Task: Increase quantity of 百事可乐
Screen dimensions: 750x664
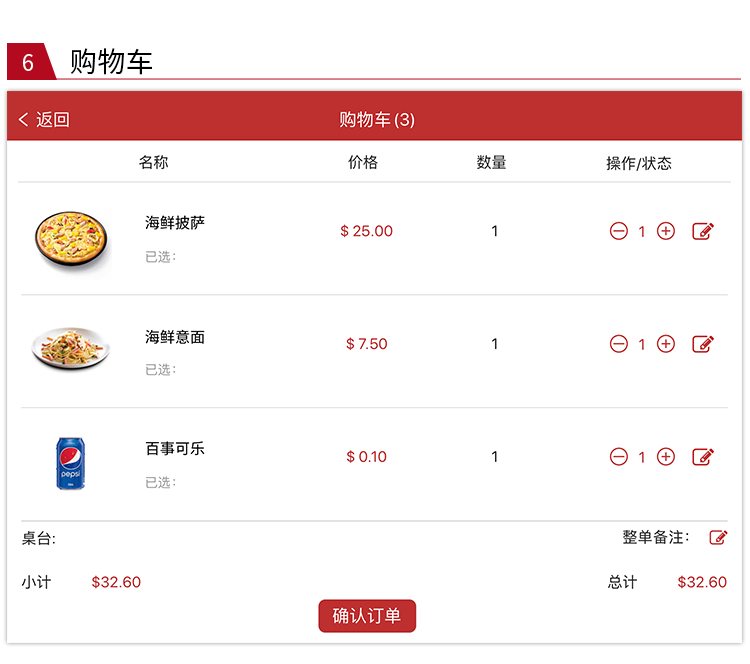Action: click(x=665, y=456)
